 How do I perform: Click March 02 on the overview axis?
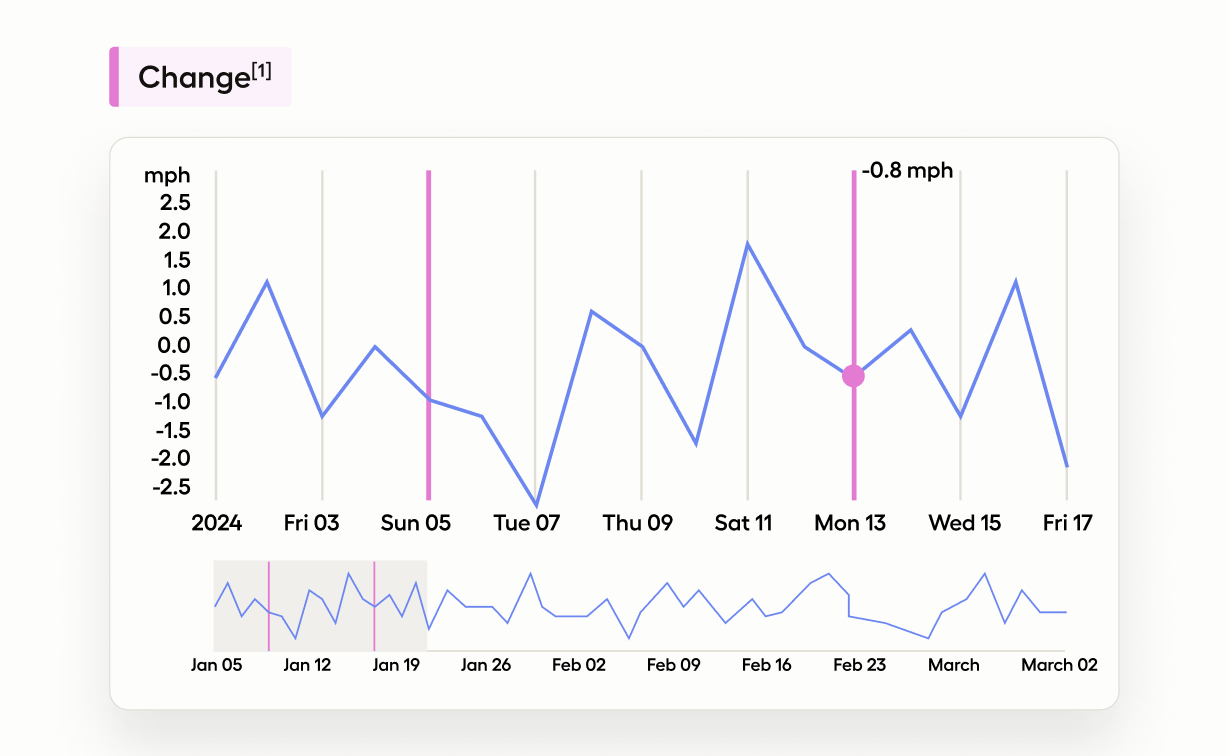1058,665
